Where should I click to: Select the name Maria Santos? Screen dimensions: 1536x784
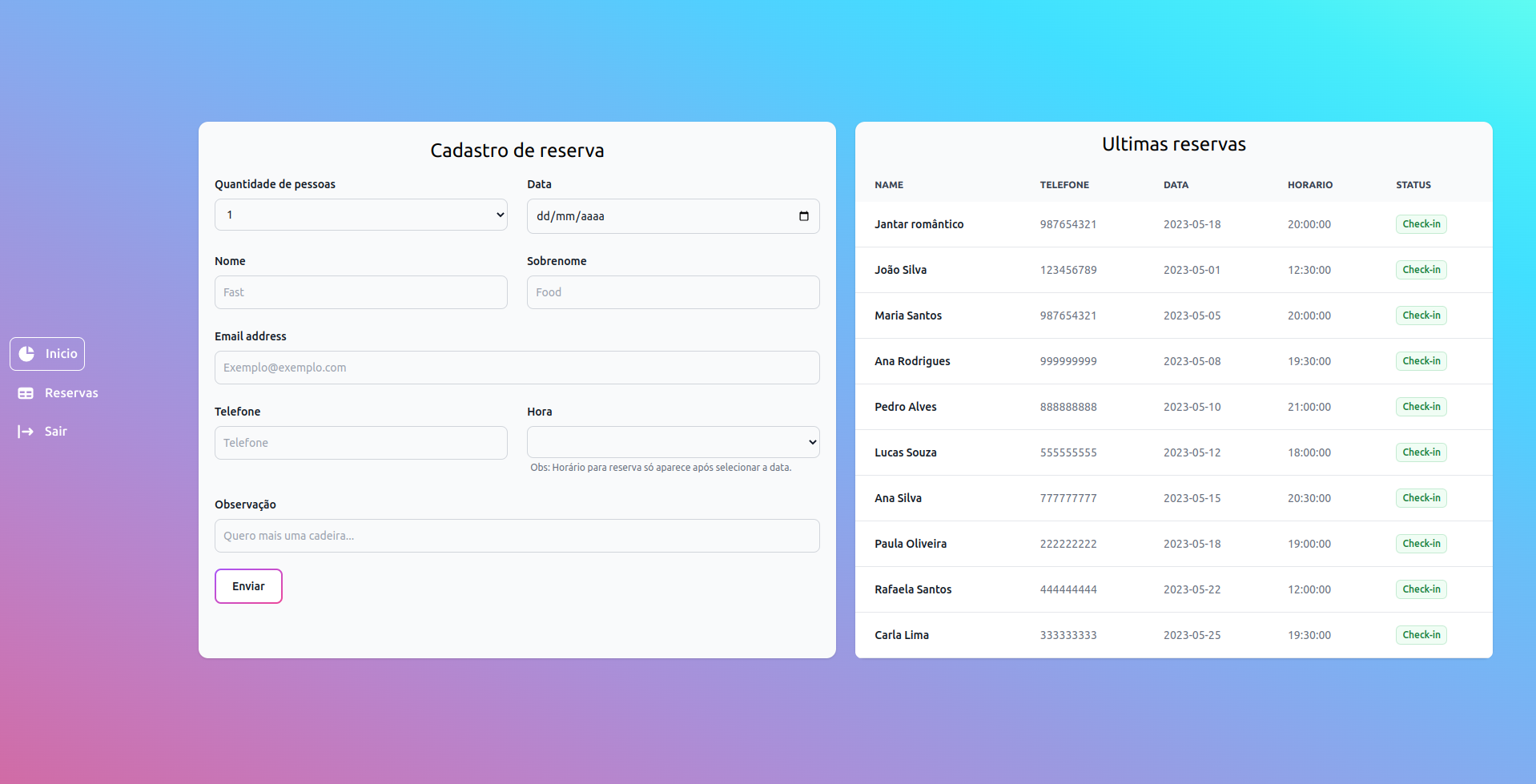pyautogui.click(x=908, y=316)
